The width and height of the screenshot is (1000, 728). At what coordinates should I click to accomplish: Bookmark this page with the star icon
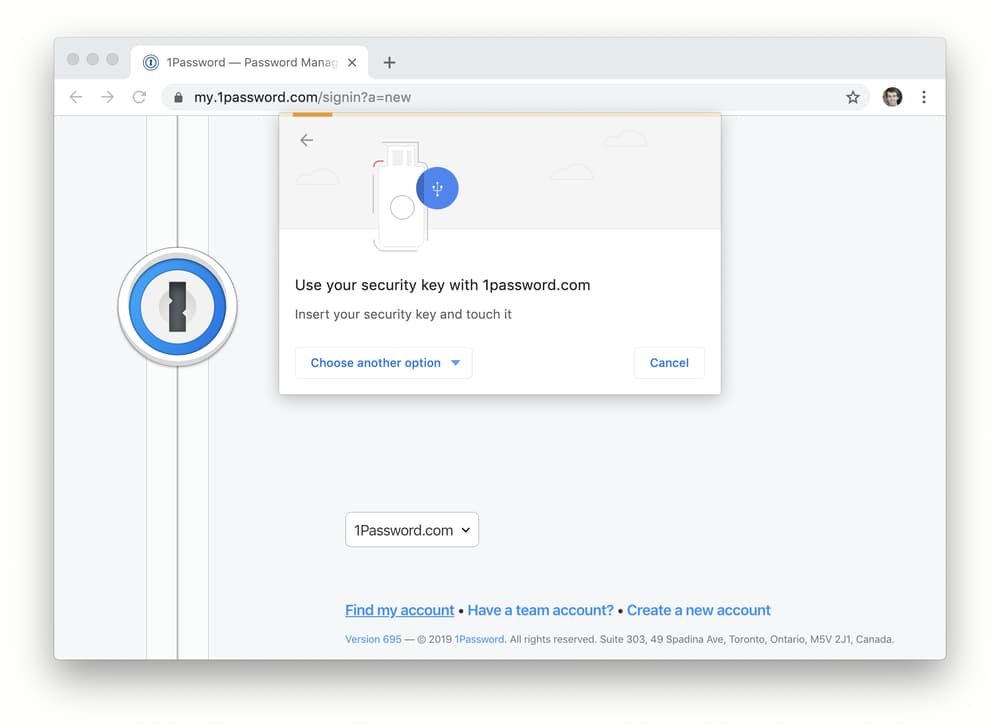pos(853,97)
